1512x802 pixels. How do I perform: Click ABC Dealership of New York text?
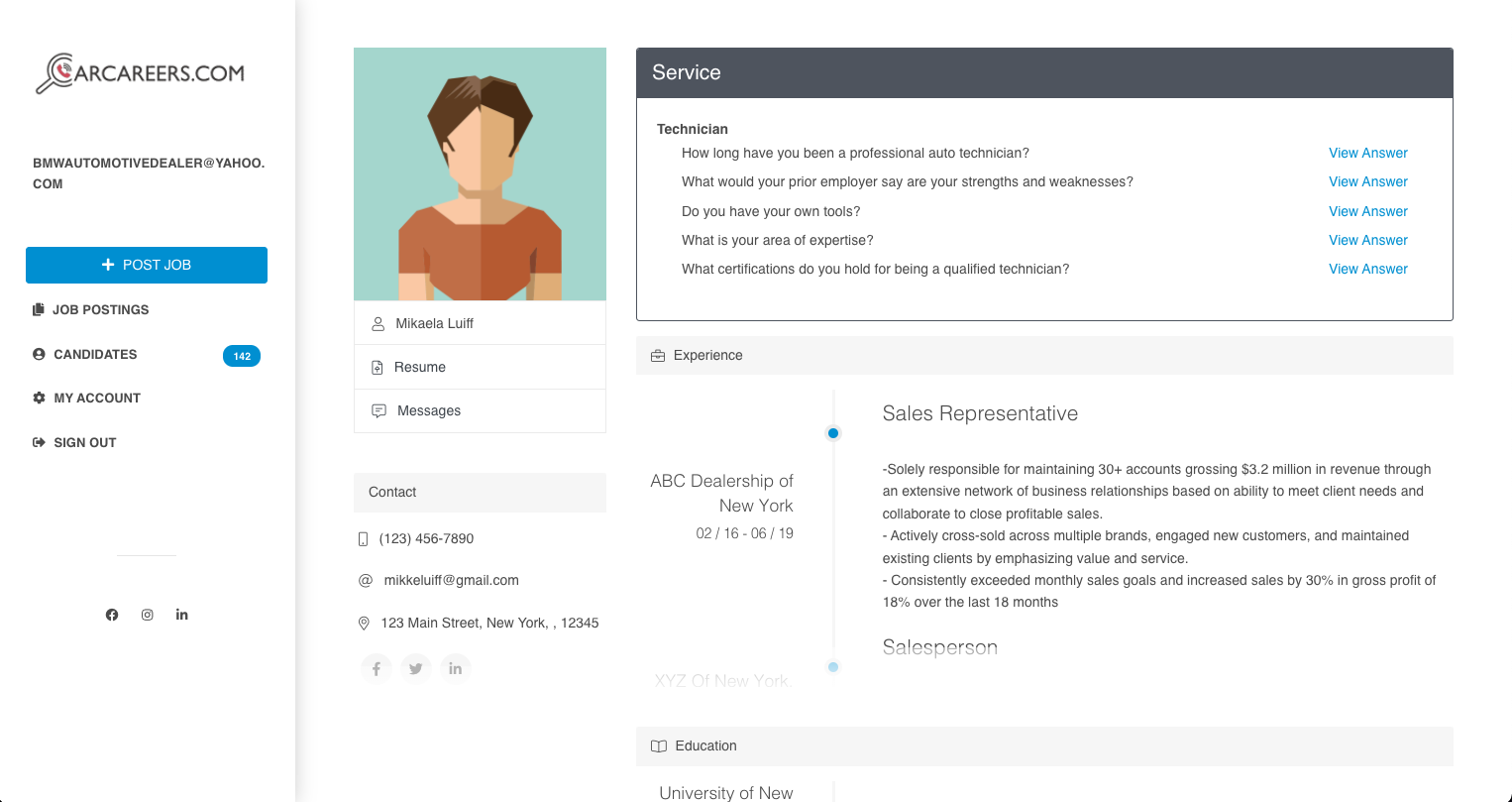(x=722, y=493)
